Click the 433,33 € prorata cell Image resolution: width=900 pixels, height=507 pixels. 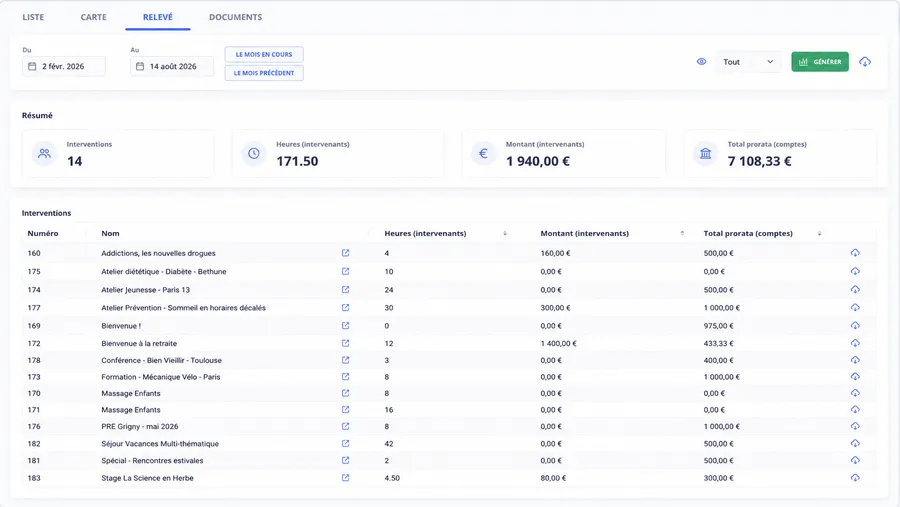(x=719, y=343)
